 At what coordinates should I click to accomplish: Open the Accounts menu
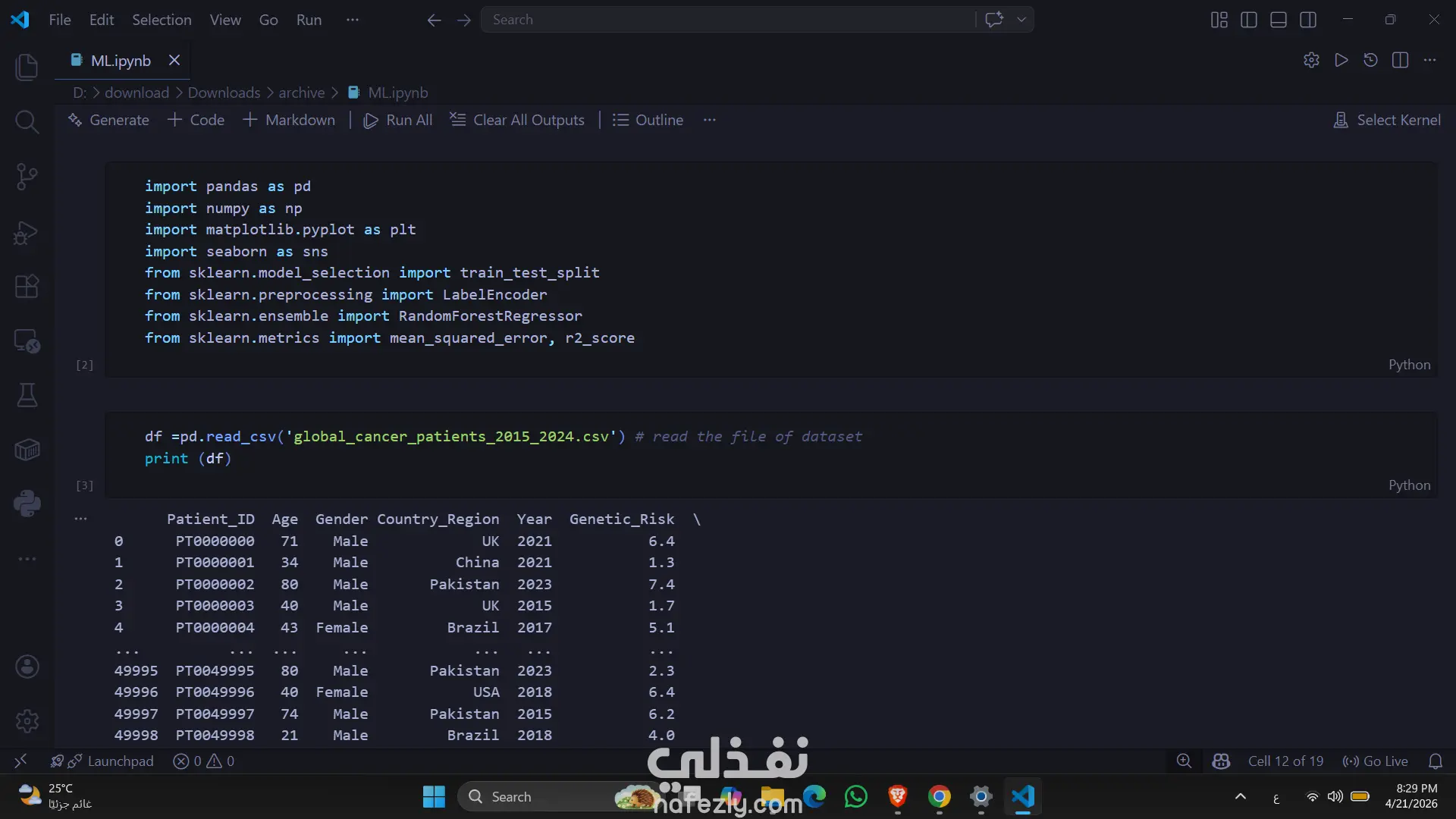tap(27, 667)
